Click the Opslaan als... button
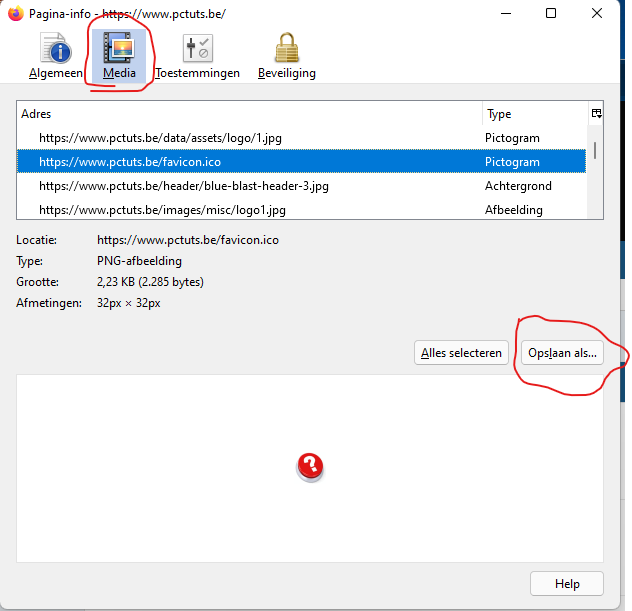This screenshot has width=632, height=611. click(x=562, y=353)
